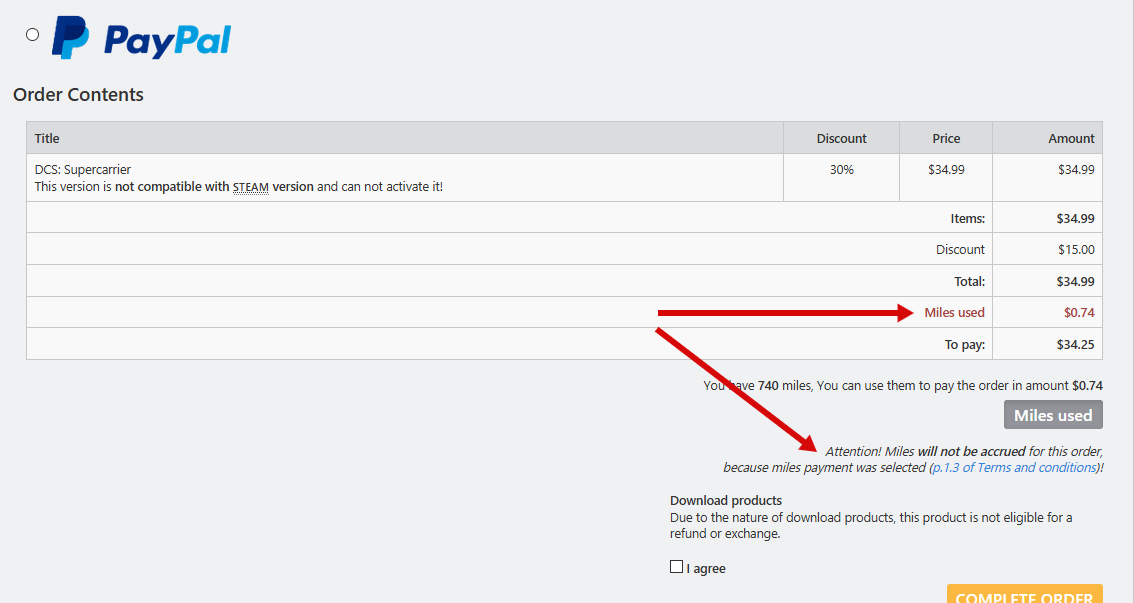Click the Download products heading

726,500
